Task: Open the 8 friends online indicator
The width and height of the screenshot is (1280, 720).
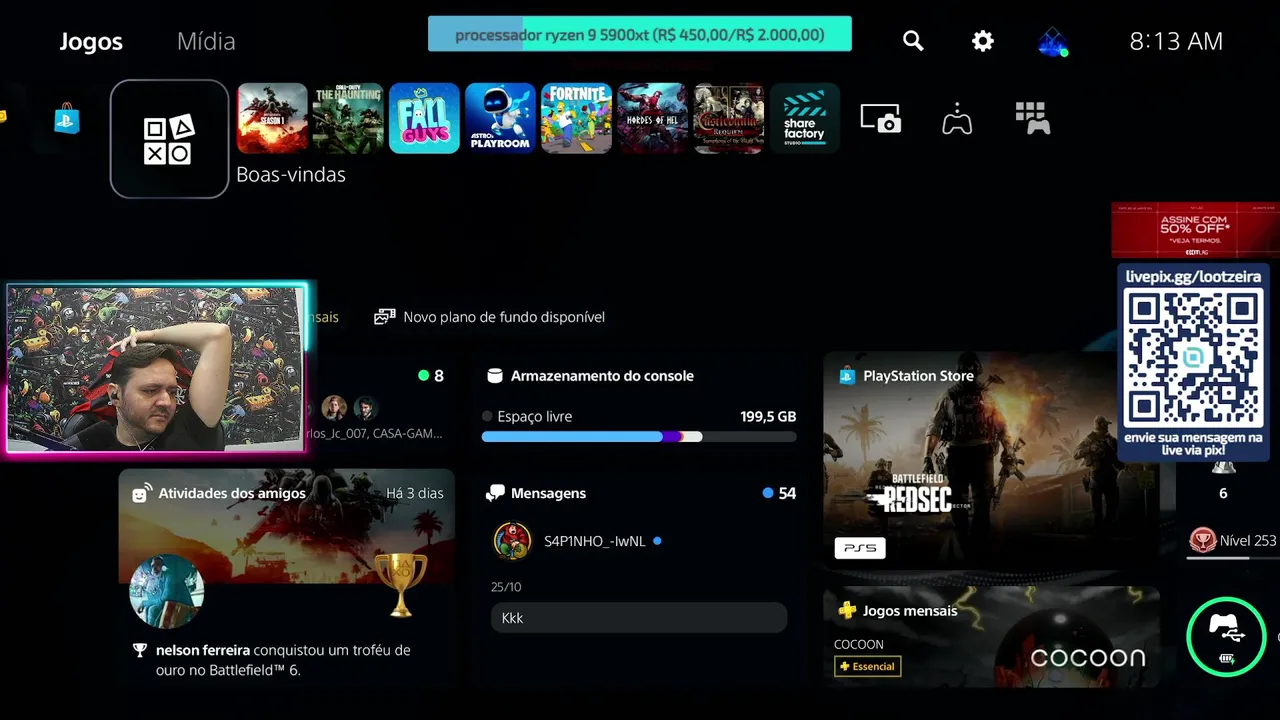Action: pyautogui.click(x=431, y=376)
